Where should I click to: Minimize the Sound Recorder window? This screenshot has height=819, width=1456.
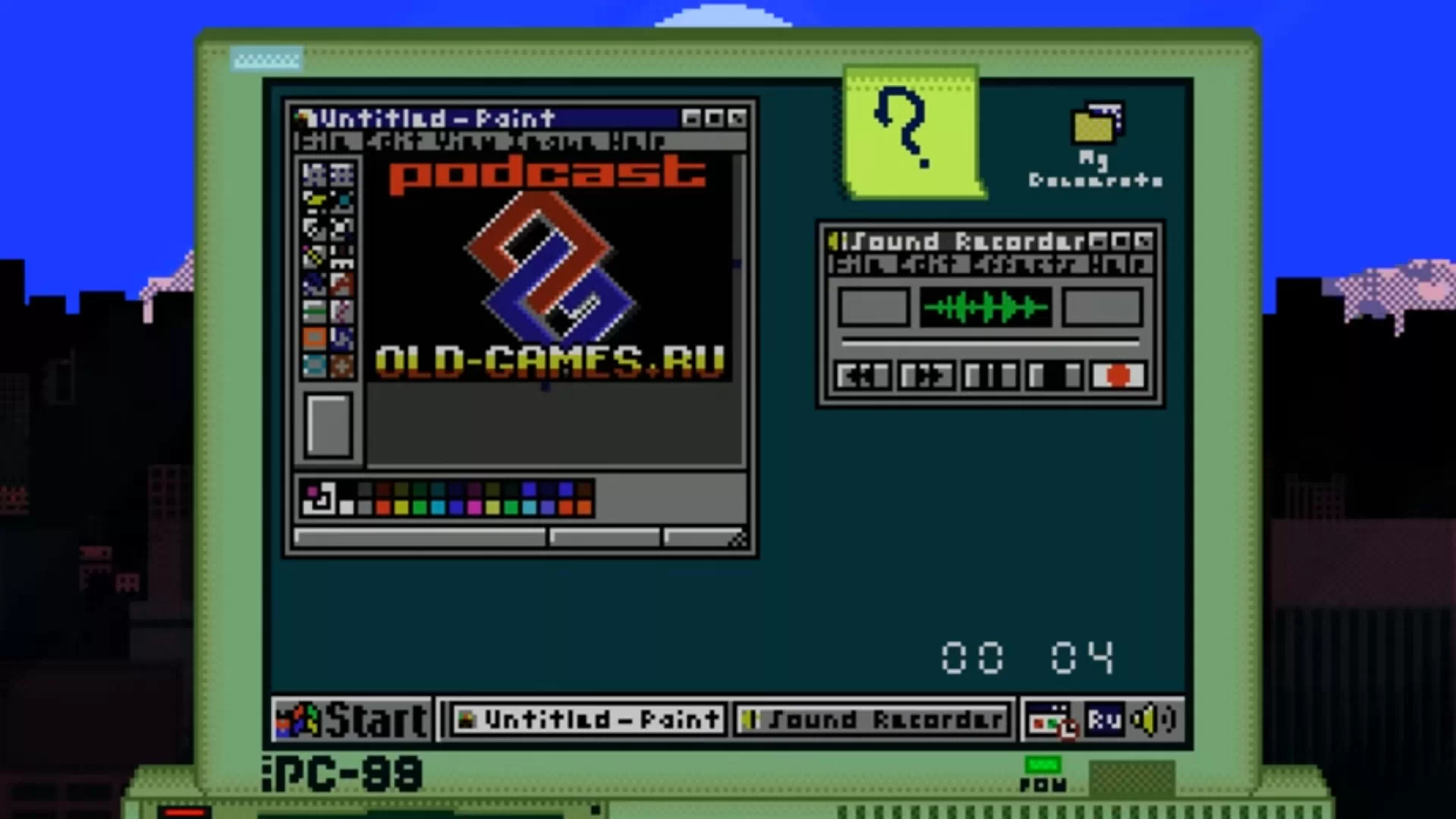(x=1098, y=241)
